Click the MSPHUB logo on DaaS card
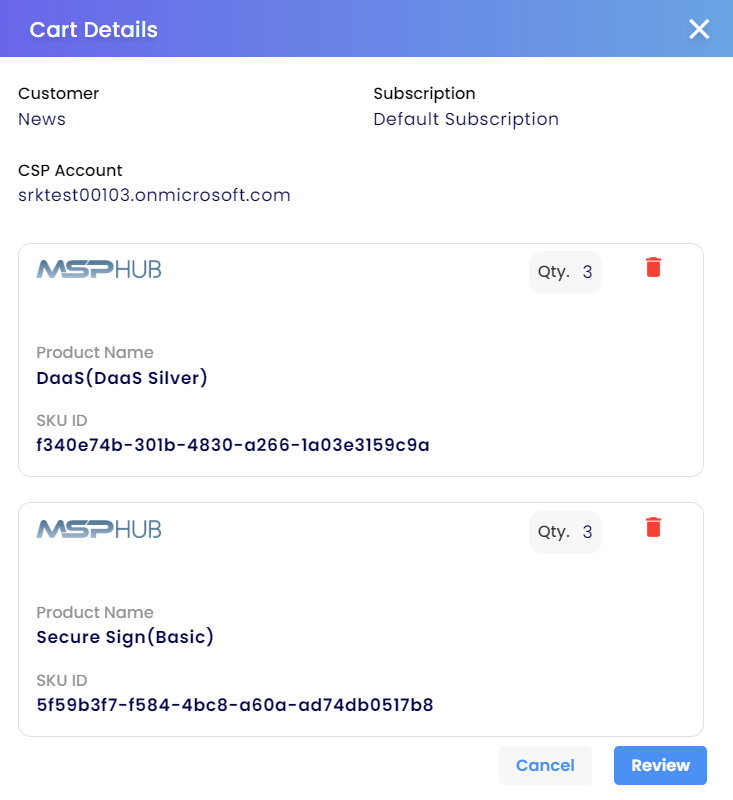Viewport: 733px width, 800px height. click(x=99, y=269)
